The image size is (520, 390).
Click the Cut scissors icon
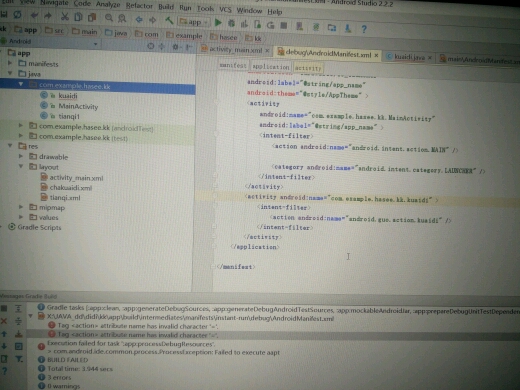pyautogui.click(x=64, y=16)
